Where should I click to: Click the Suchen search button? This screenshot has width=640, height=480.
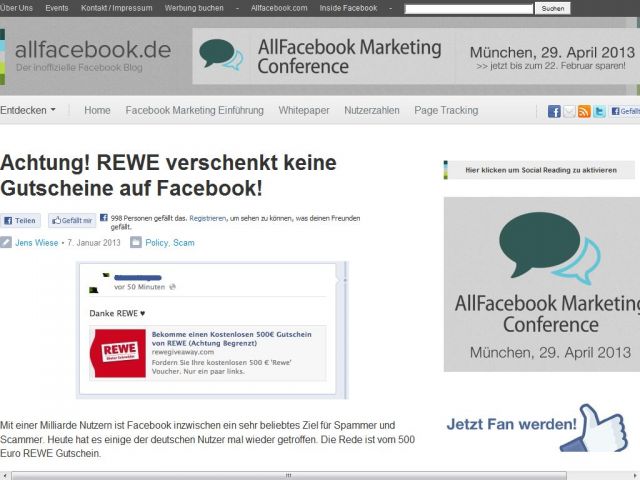pyautogui.click(x=553, y=8)
